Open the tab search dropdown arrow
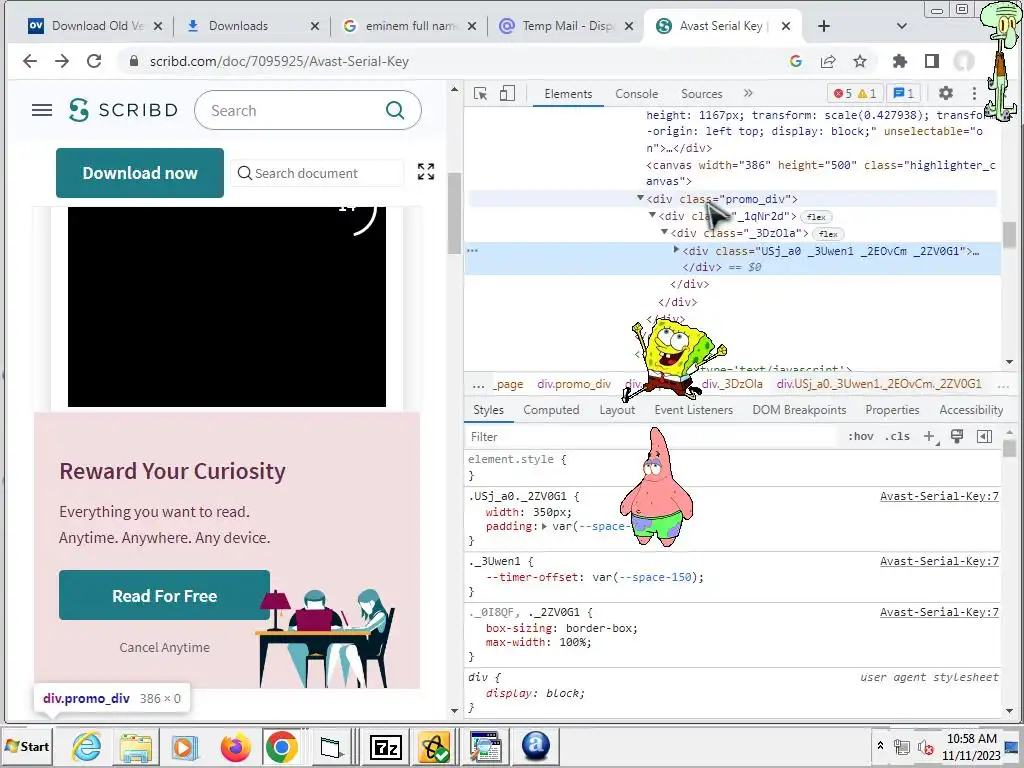1024x768 pixels. [901, 25]
